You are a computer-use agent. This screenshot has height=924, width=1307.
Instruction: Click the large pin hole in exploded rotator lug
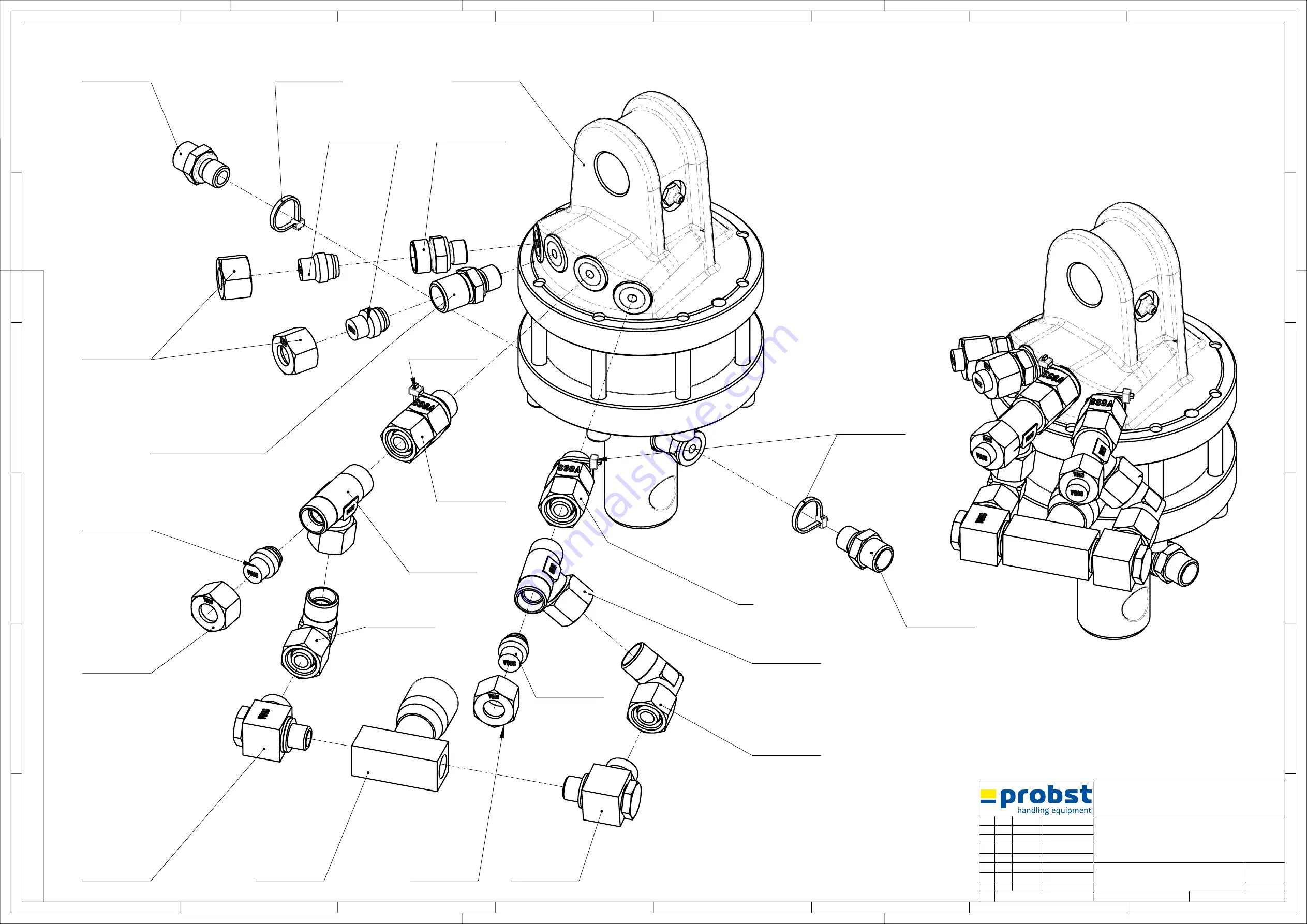(612, 174)
